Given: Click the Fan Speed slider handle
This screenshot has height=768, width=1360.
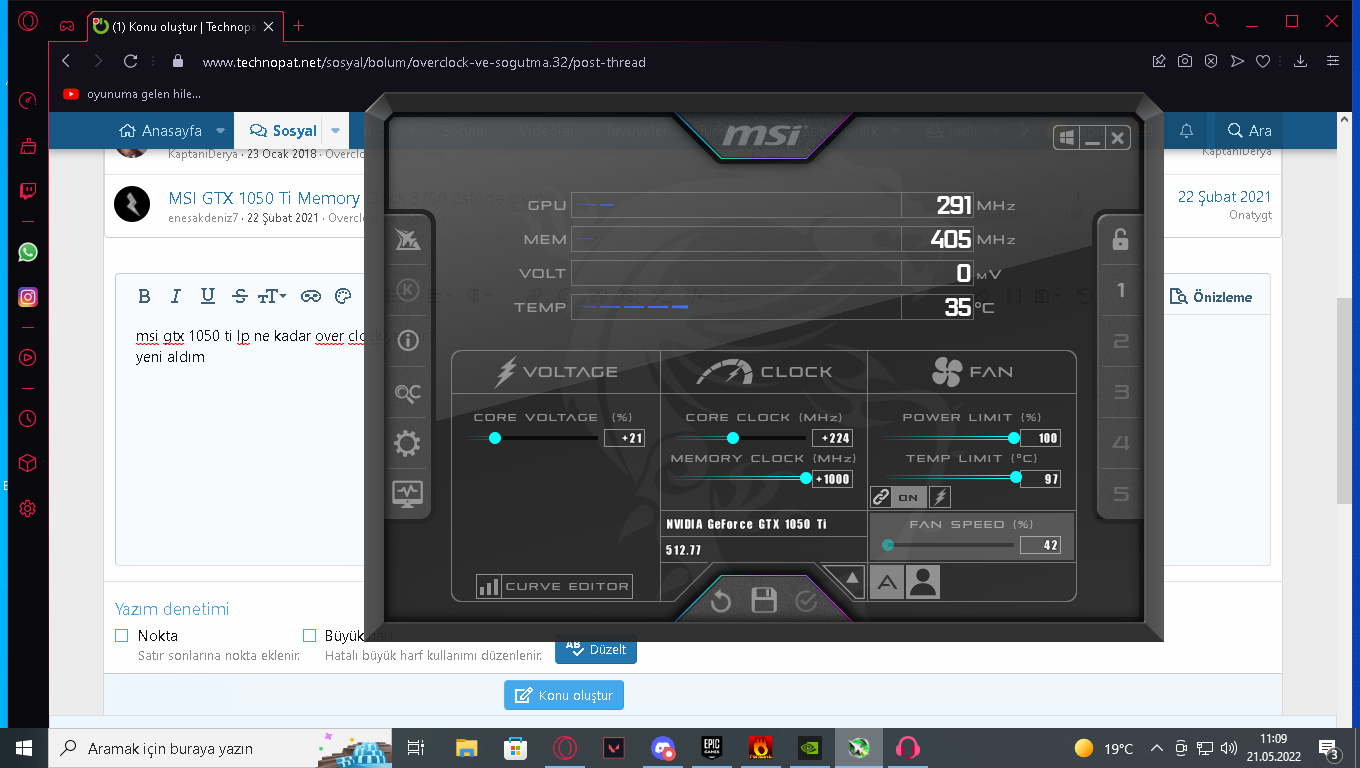Looking at the screenshot, I should 888,545.
